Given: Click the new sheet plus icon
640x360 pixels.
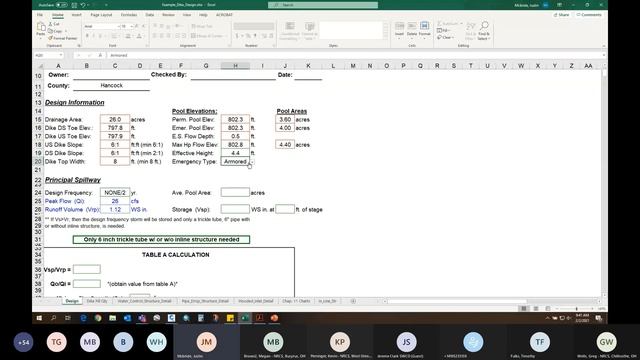Looking at the screenshot, I should [353, 301].
